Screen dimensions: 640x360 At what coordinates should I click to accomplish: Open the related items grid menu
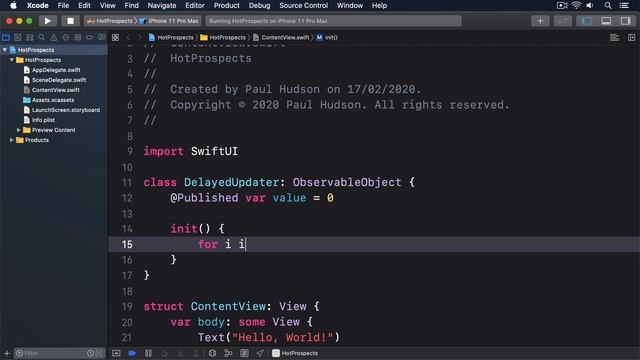tap(116, 38)
